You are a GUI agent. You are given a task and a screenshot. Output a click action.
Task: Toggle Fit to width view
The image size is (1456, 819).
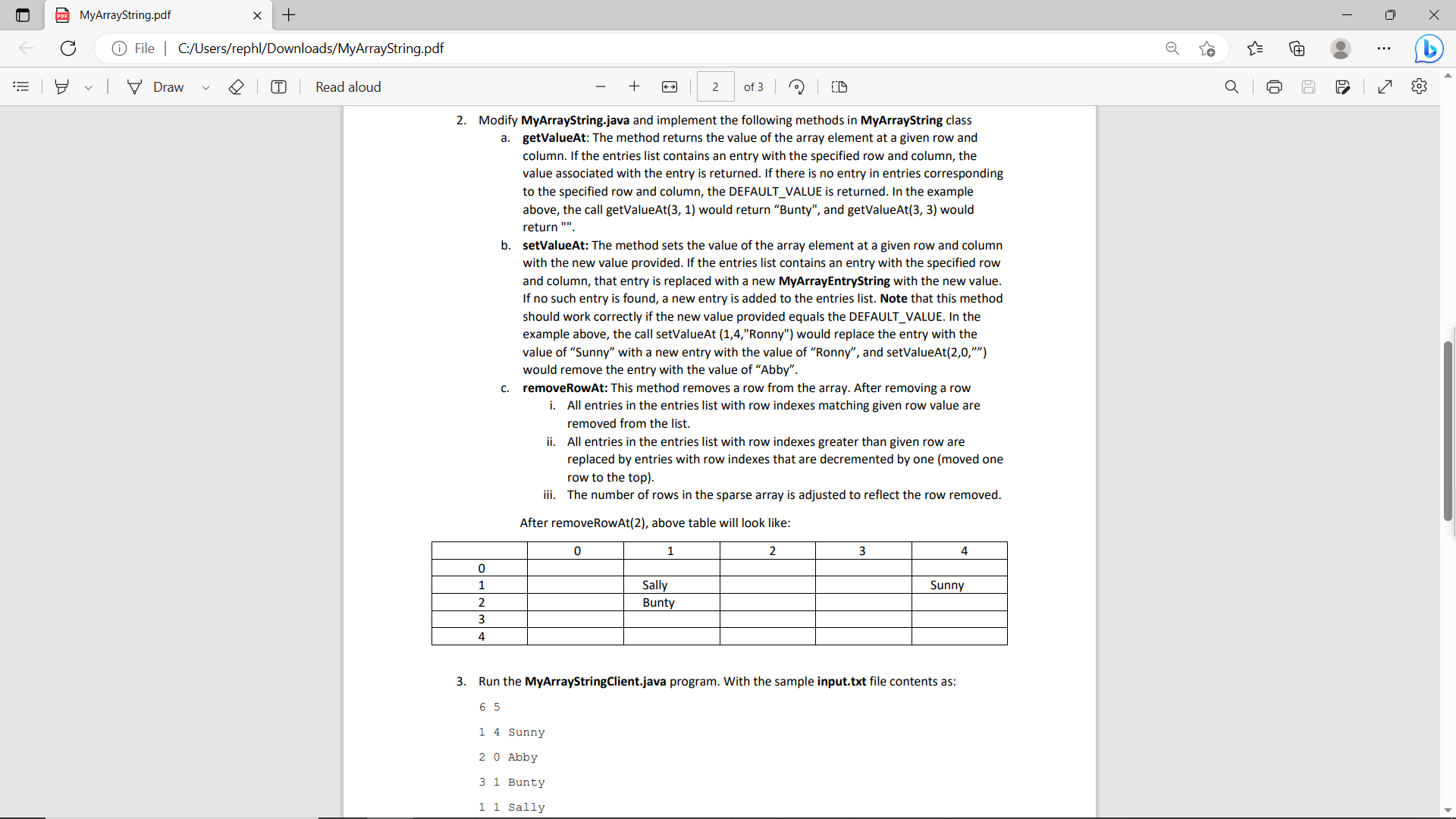(670, 87)
